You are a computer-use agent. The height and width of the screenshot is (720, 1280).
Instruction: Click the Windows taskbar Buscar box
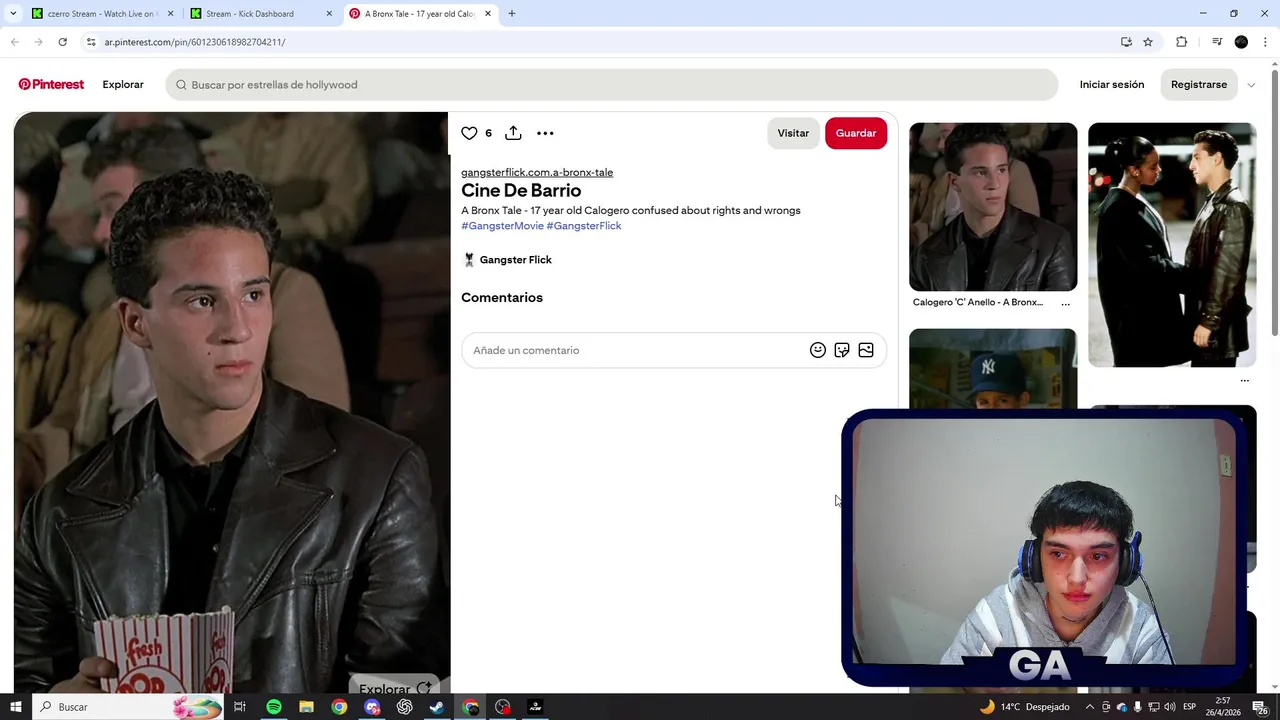130,707
